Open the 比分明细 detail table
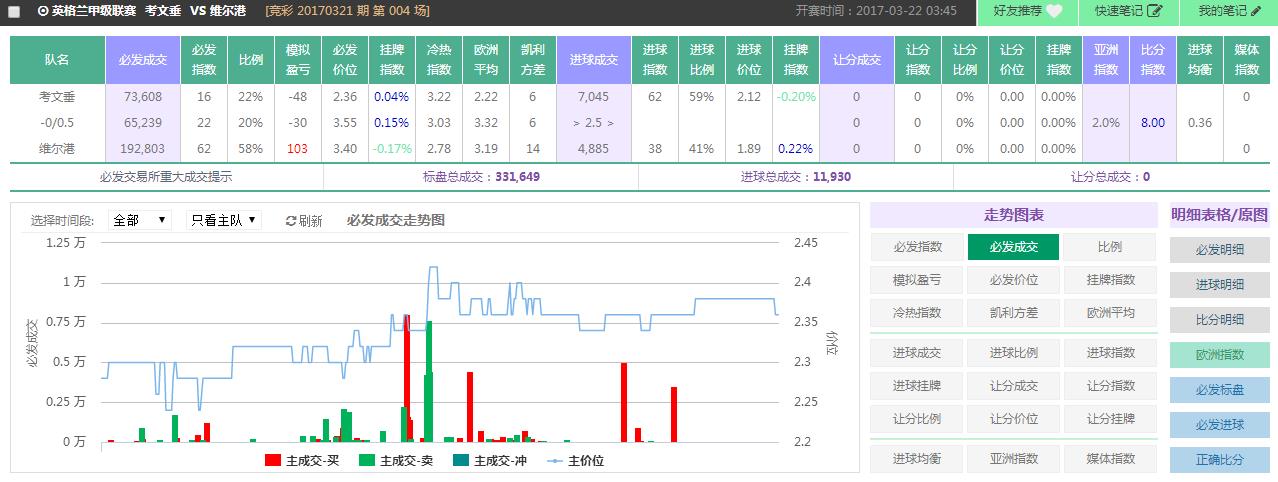Image resolution: width=1278 pixels, height=482 pixels. coord(1220,320)
